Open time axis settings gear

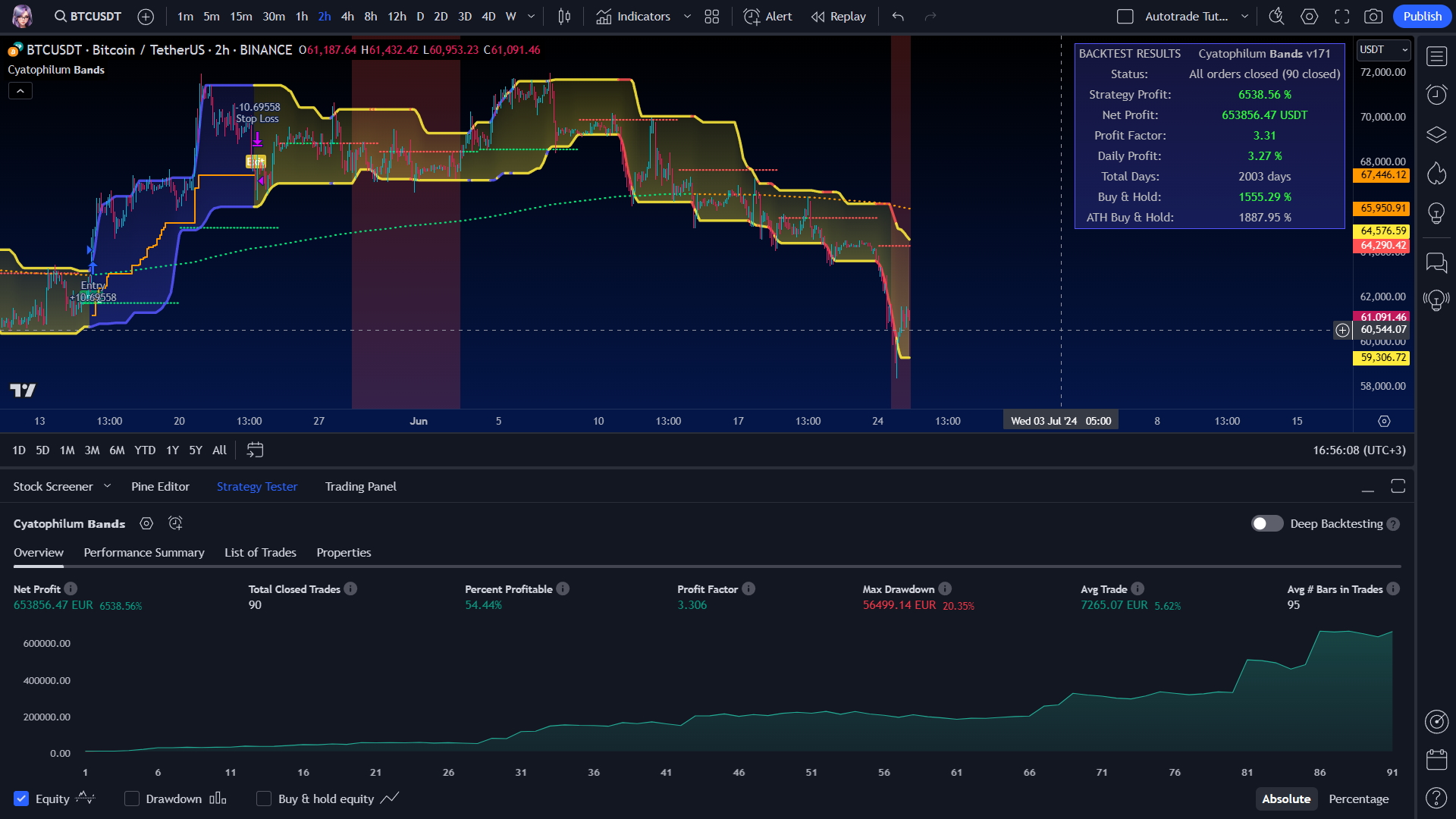click(1384, 421)
